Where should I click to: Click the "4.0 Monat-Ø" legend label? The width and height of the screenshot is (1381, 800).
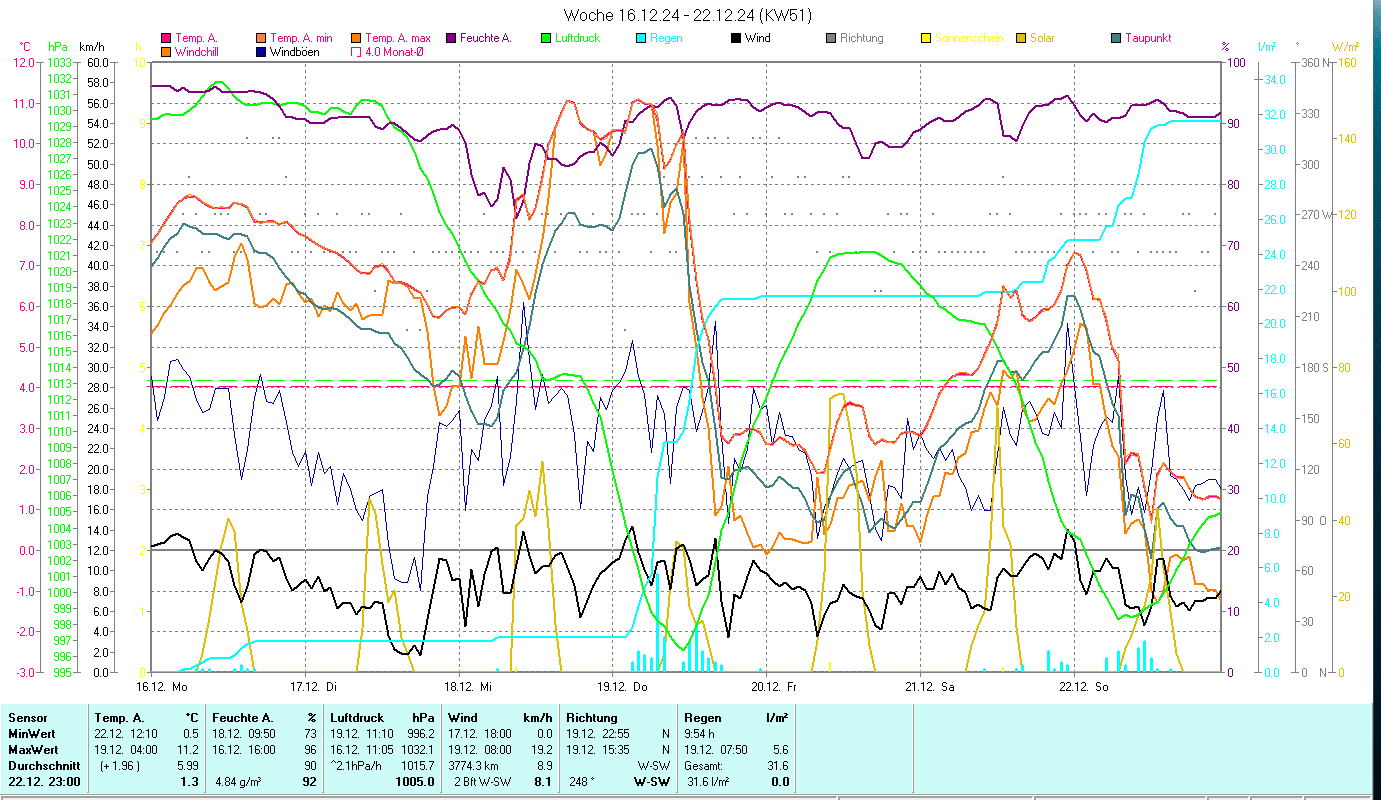(395, 51)
